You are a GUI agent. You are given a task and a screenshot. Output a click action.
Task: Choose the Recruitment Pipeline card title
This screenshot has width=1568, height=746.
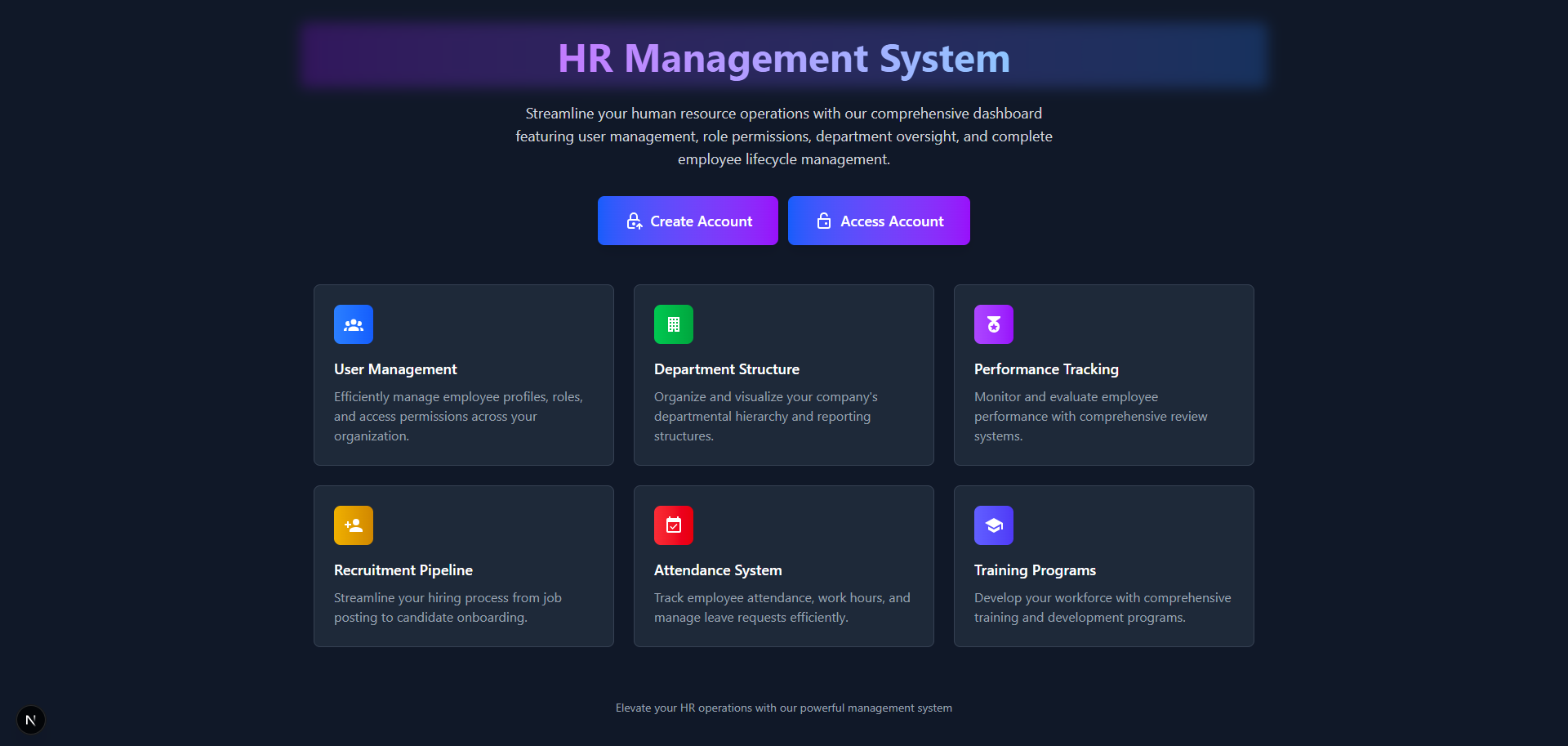[x=403, y=570]
